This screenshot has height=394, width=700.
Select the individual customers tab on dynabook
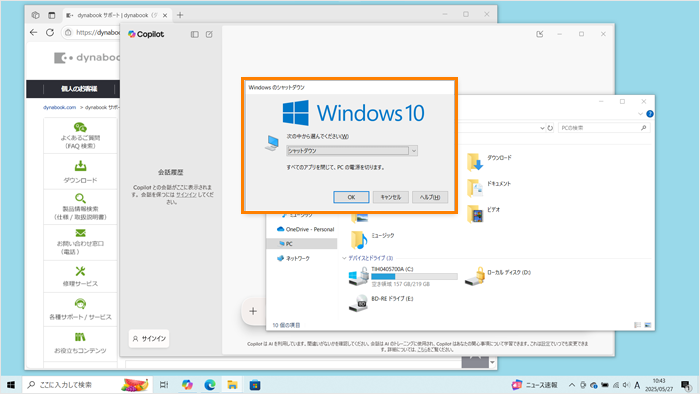(x=79, y=89)
